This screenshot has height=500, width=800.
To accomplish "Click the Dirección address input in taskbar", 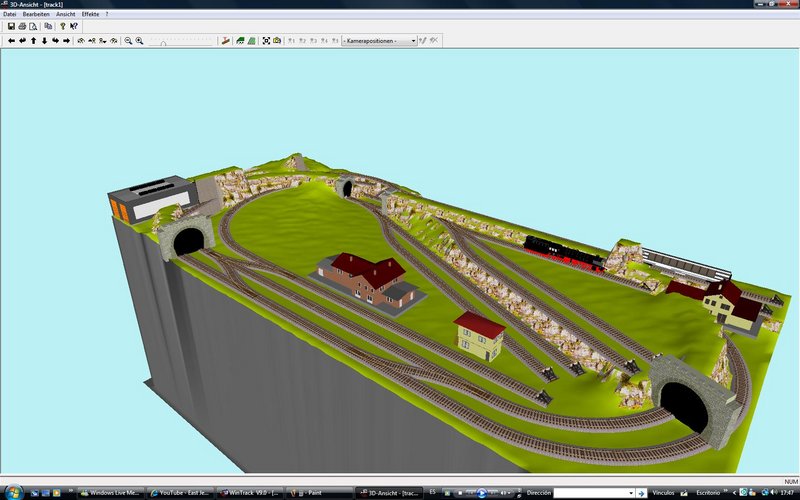I will click(x=590, y=493).
